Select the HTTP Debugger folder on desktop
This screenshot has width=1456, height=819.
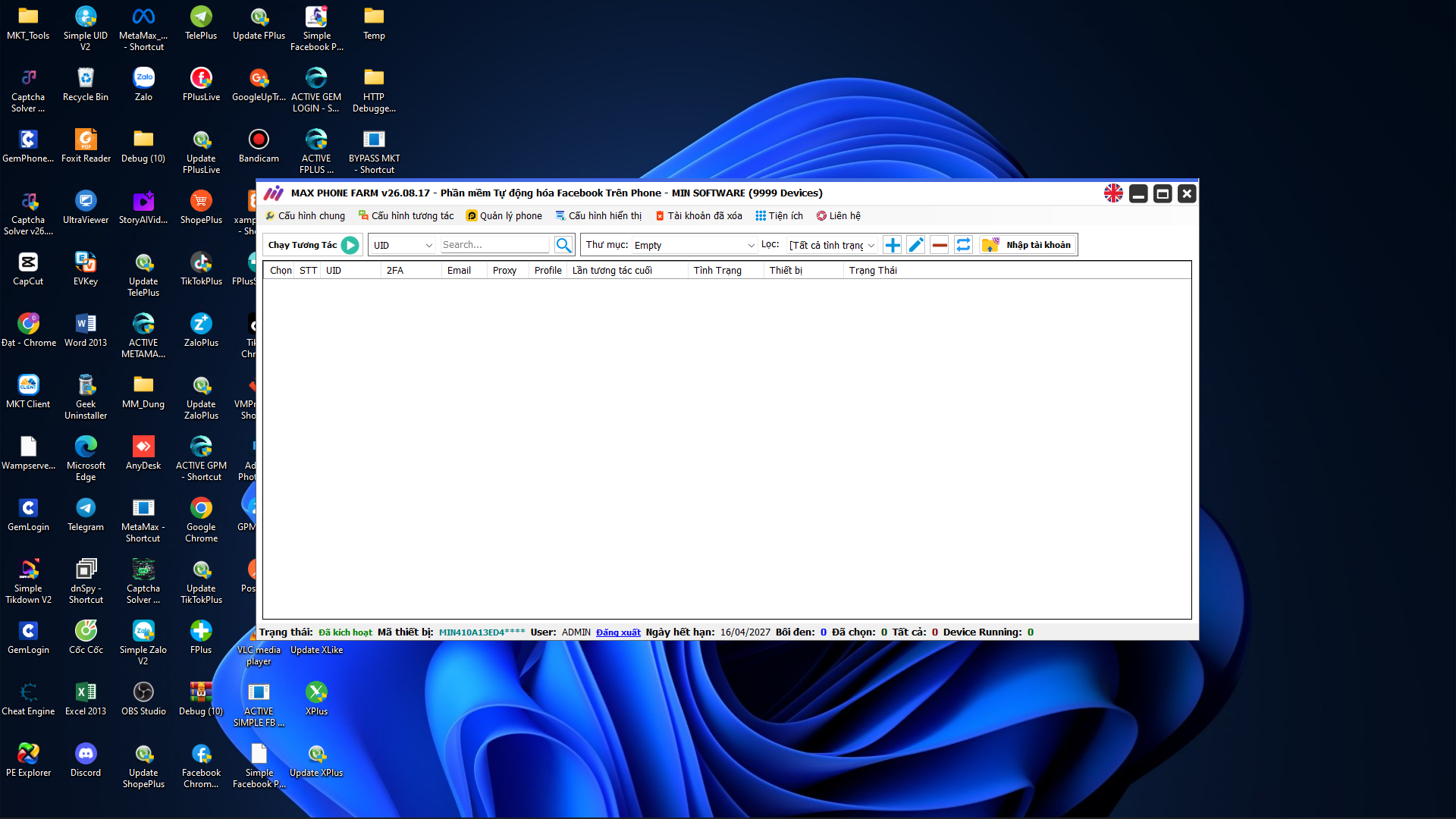click(374, 90)
